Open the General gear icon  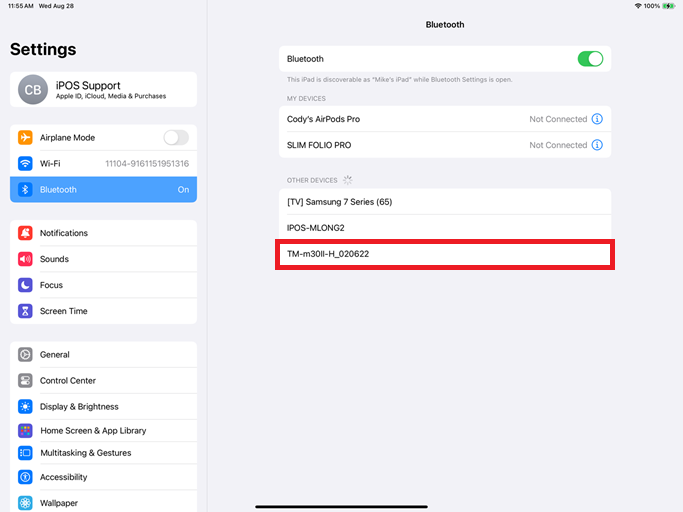(25, 355)
